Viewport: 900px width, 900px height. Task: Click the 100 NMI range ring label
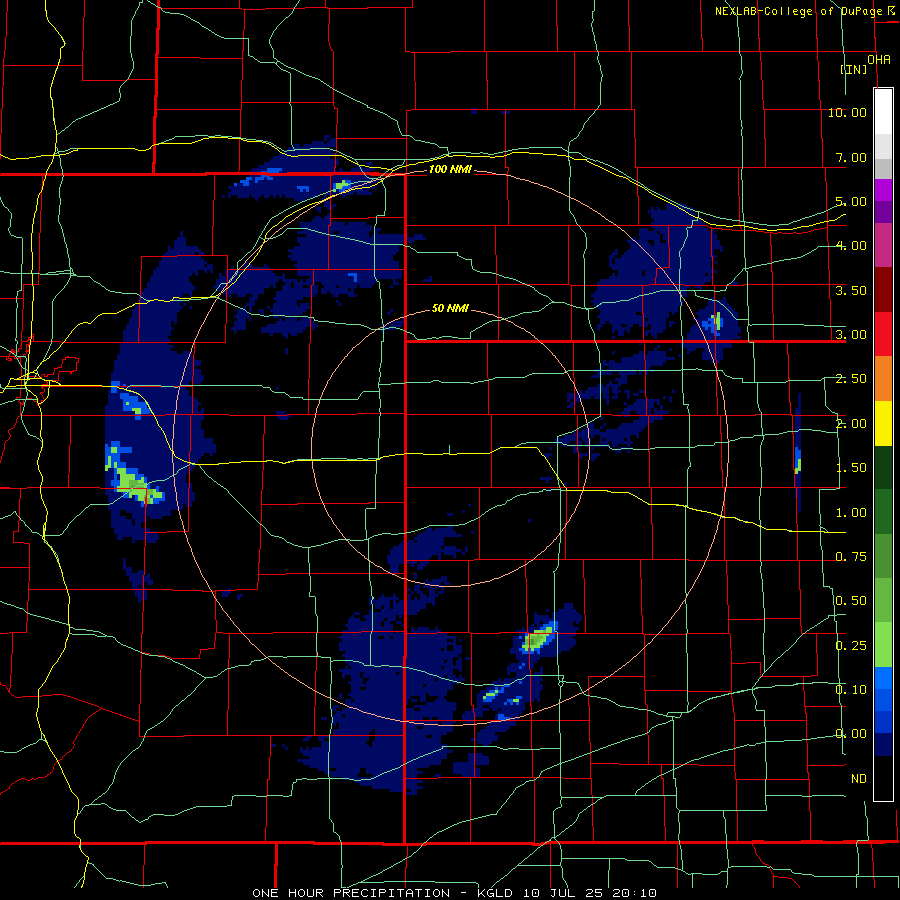(x=450, y=169)
